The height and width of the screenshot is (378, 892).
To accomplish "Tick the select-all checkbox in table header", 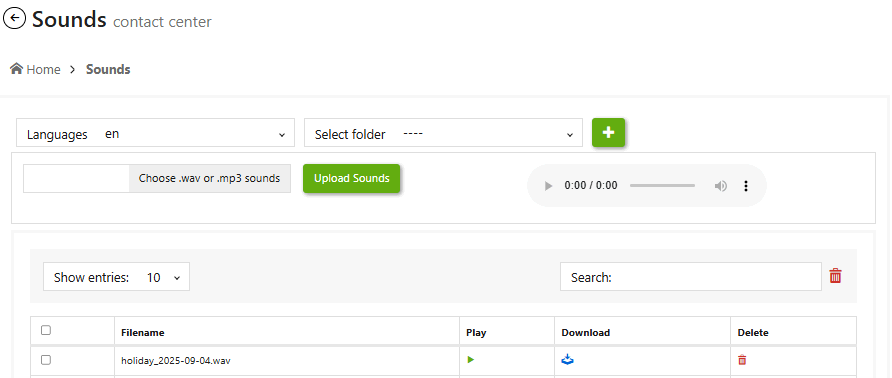I will (46, 330).
